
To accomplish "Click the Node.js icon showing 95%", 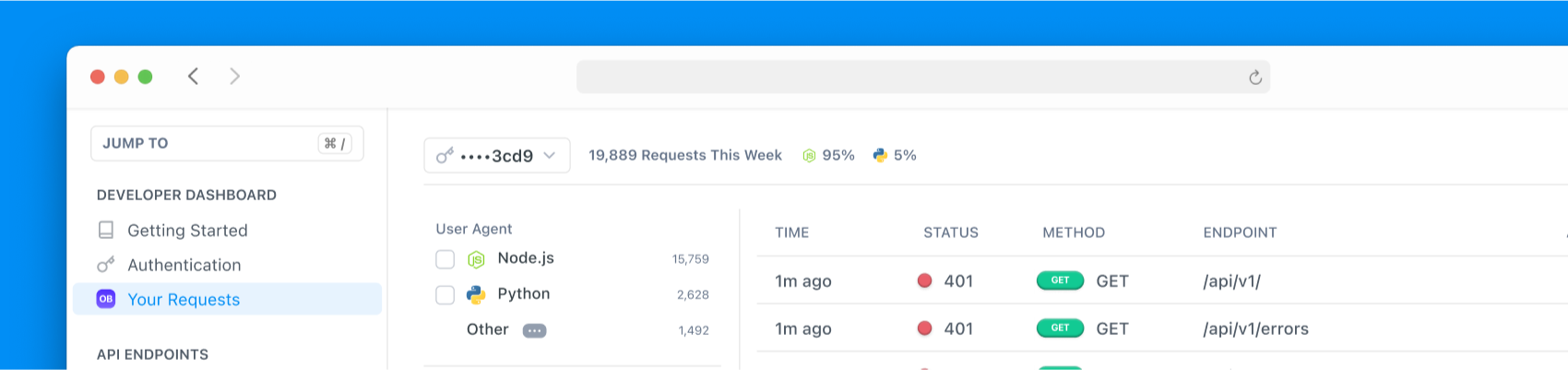I will [809, 155].
